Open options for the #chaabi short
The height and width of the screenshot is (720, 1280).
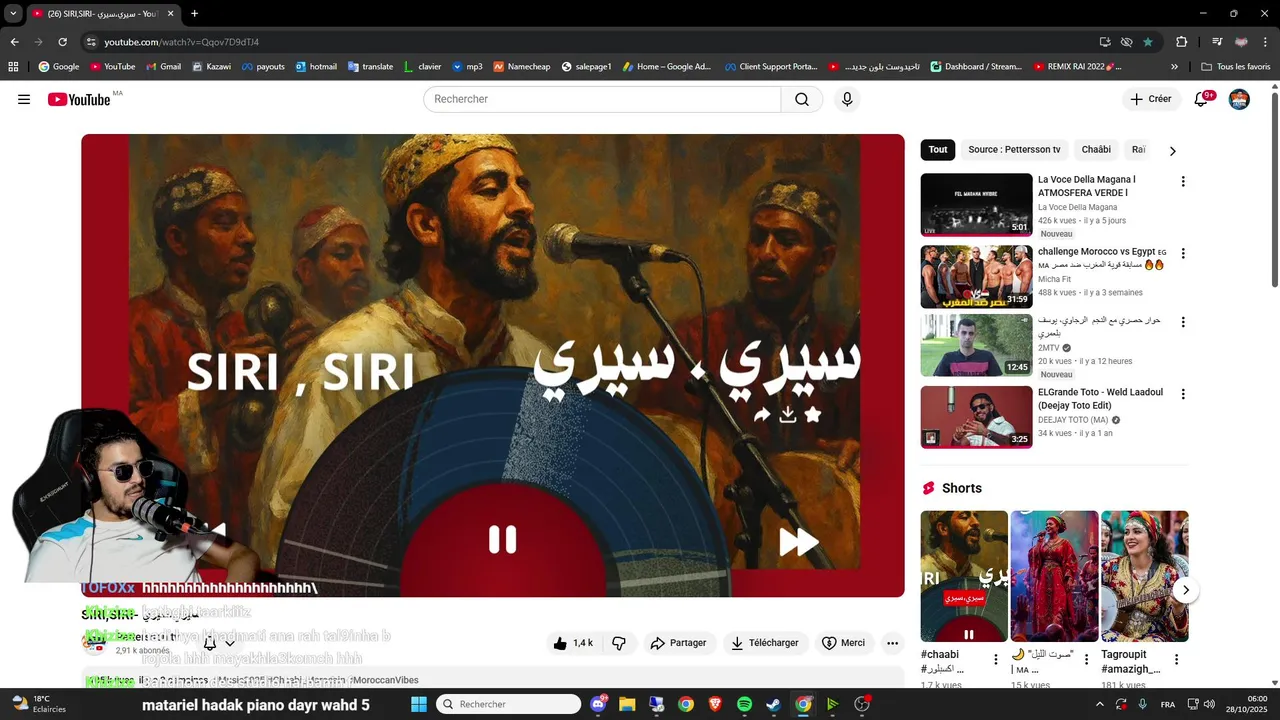(x=996, y=659)
